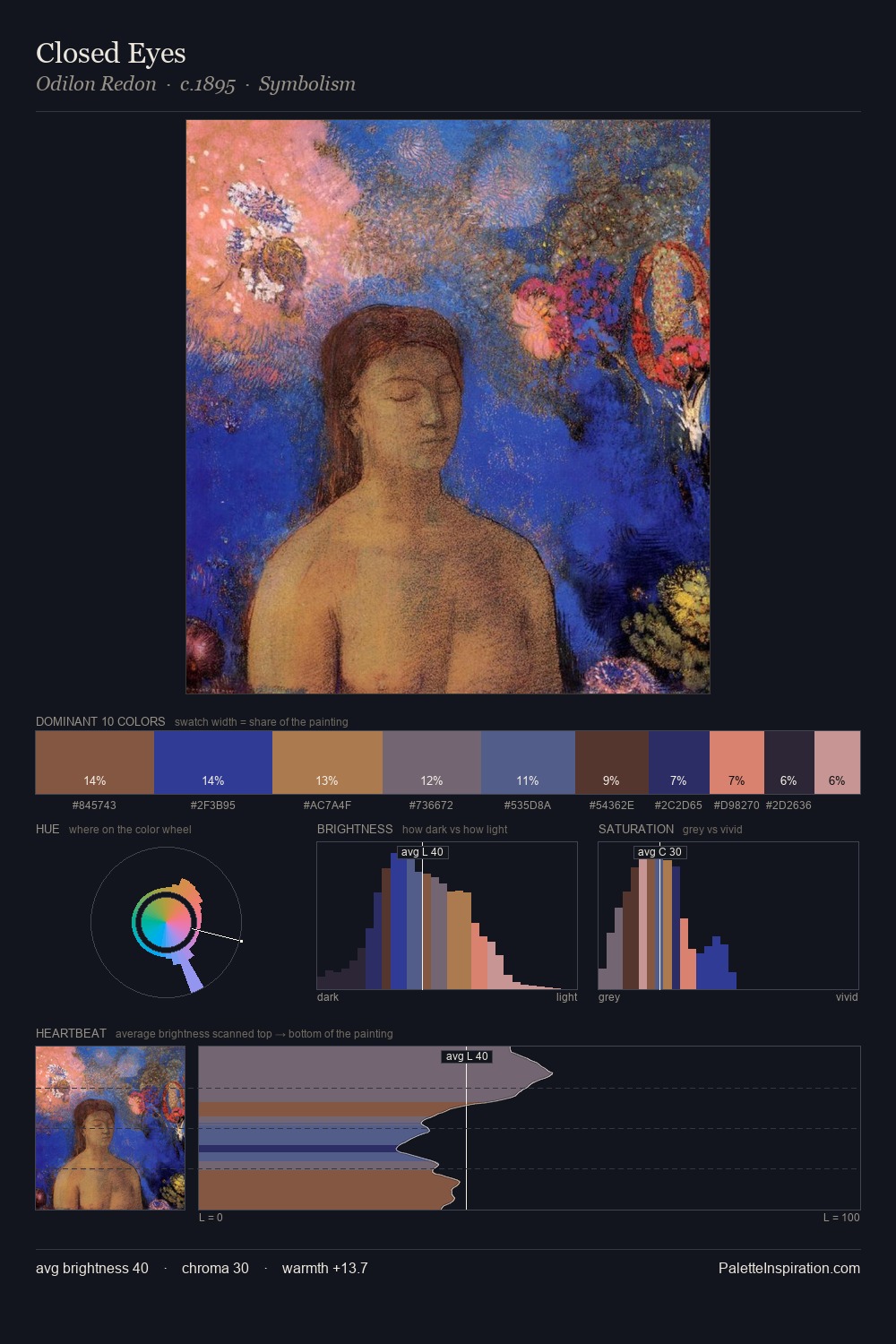Click the 'HEARTBEAT' section heading
Screen dimensions: 896x1344
click(71, 1033)
